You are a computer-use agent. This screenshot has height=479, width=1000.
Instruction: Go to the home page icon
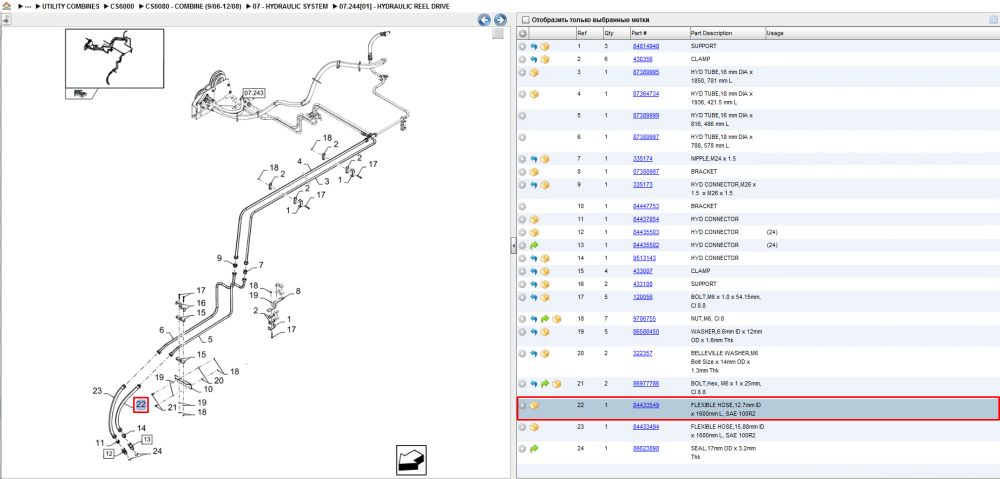pos(7,6)
